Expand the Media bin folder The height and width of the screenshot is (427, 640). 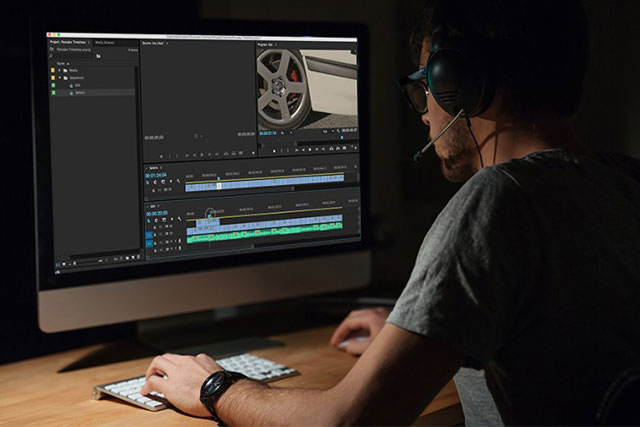[x=61, y=71]
